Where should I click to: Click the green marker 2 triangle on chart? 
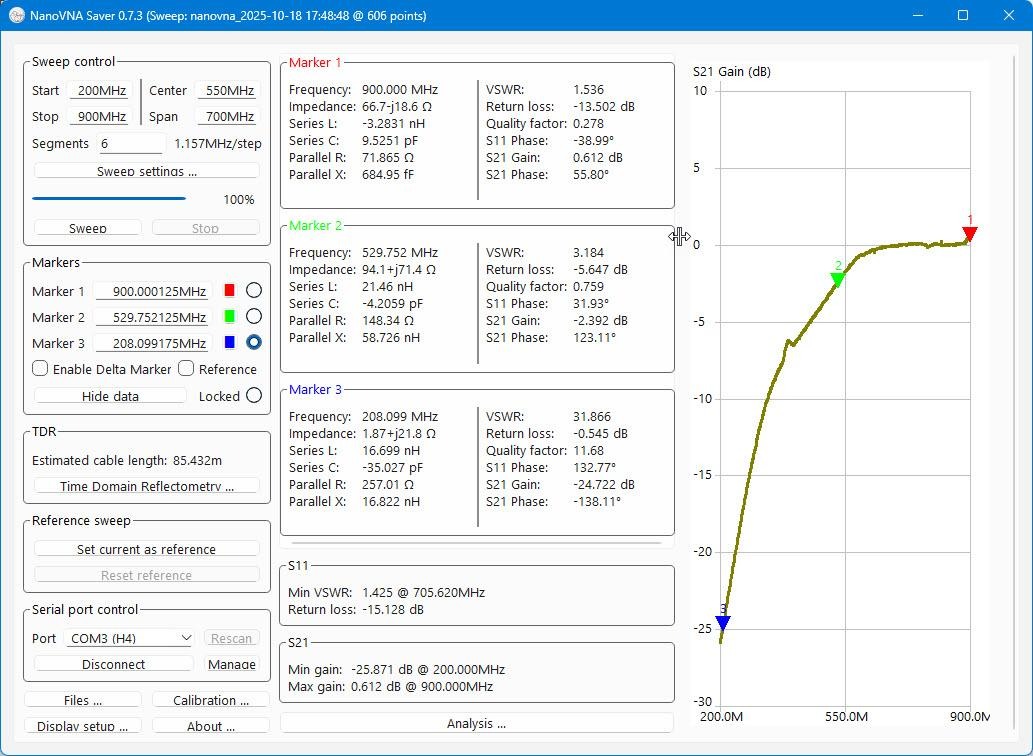837,279
